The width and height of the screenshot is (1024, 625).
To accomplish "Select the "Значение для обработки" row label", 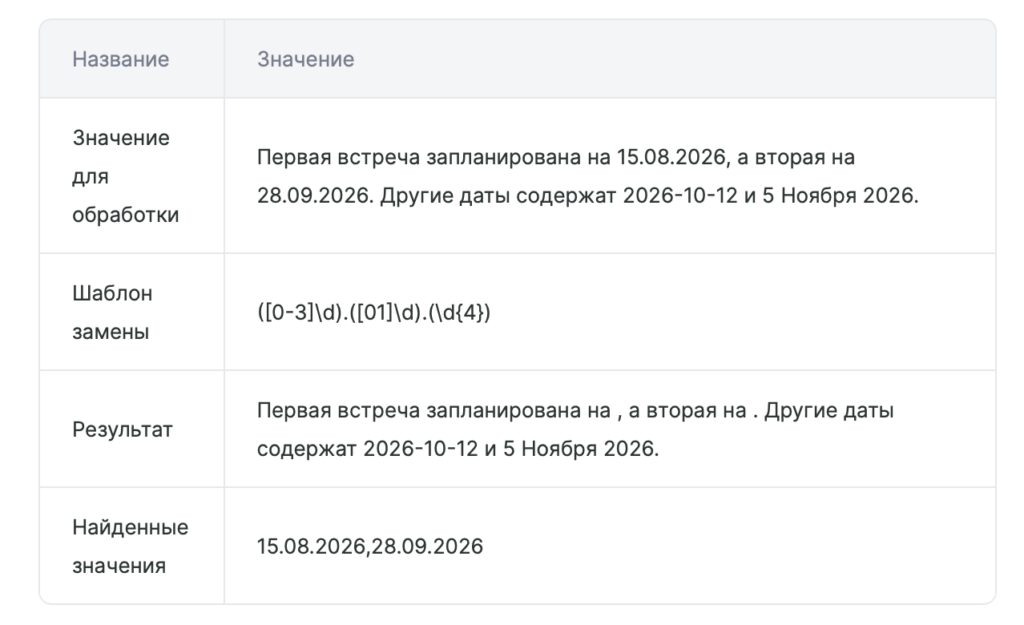I will 125,176.
